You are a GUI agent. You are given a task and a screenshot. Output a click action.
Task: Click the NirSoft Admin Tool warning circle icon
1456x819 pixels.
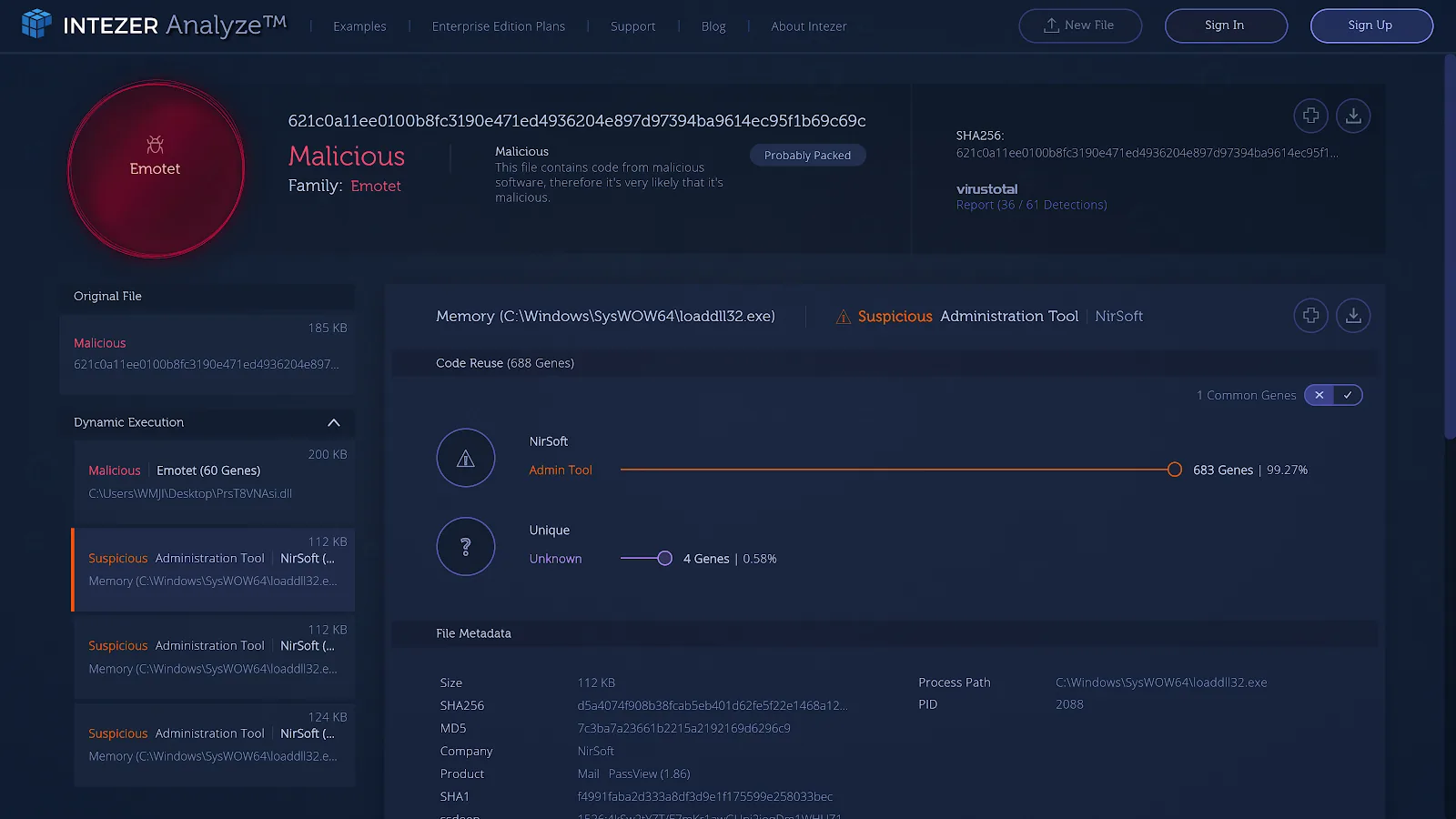[x=466, y=458]
